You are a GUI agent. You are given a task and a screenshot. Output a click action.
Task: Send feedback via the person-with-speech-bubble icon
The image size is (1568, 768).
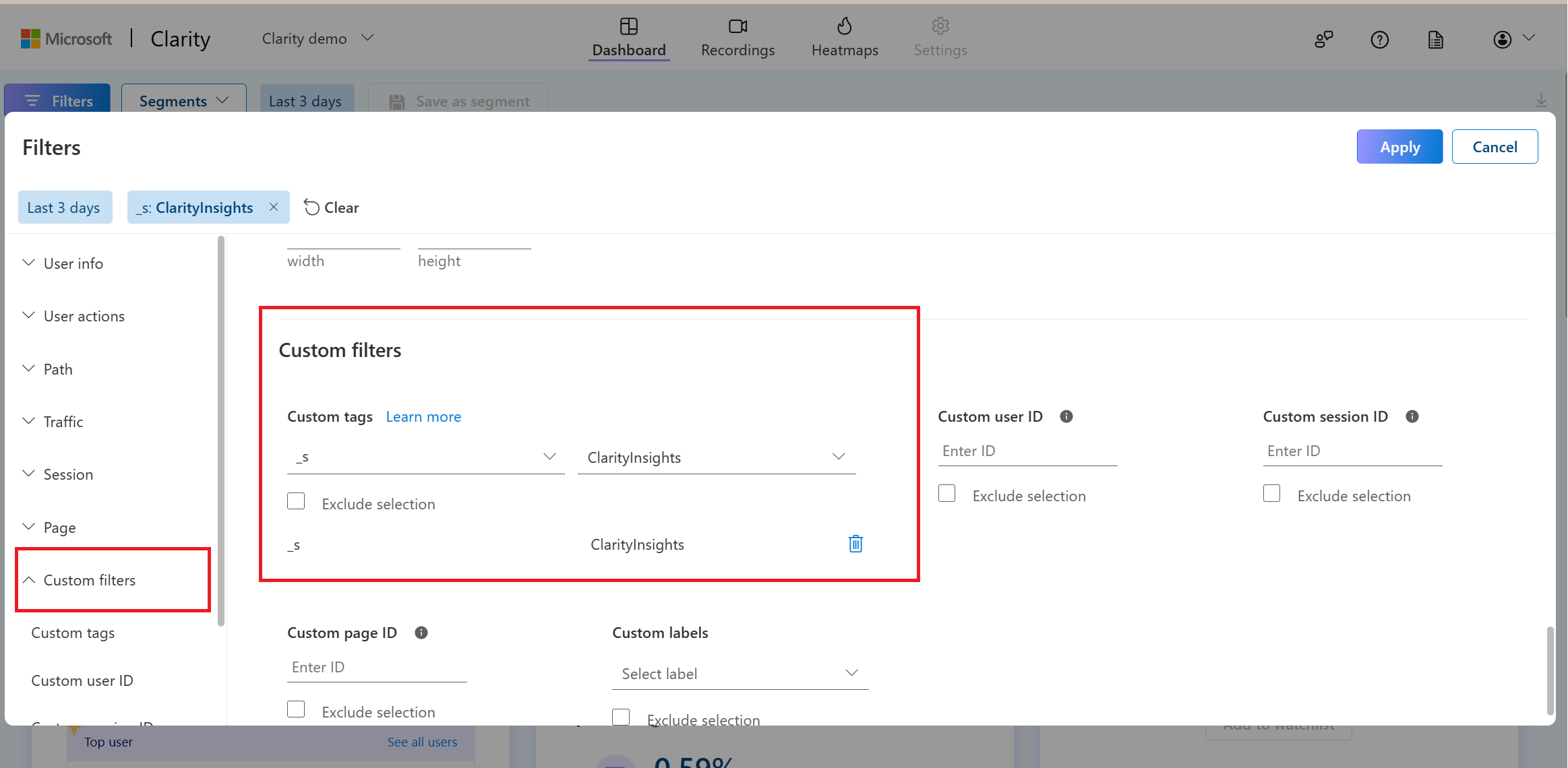1324,40
